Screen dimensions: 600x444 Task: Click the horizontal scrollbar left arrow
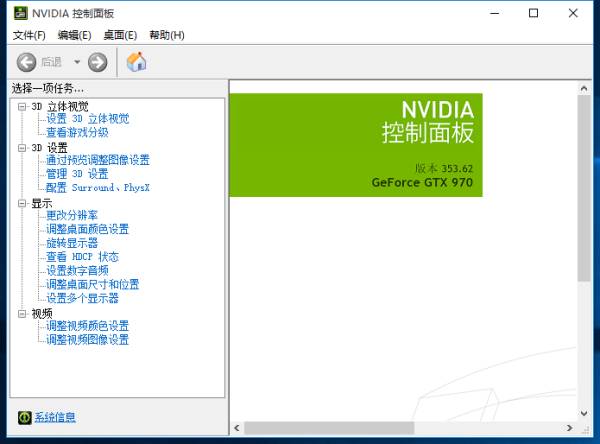237,428
